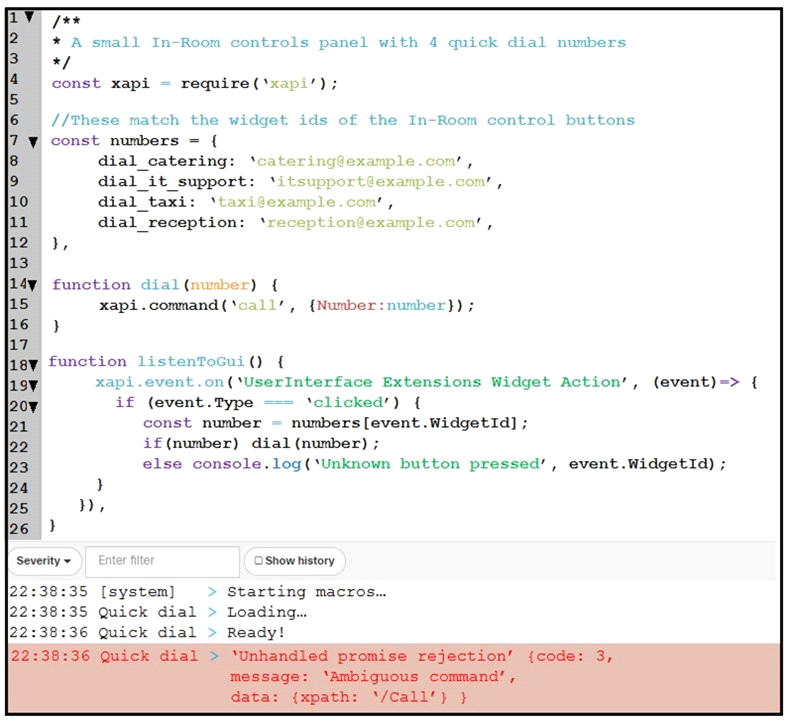Click line number 15 in the gutter
The width and height of the screenshot is (788, 721).
click(x=19, y=304)
